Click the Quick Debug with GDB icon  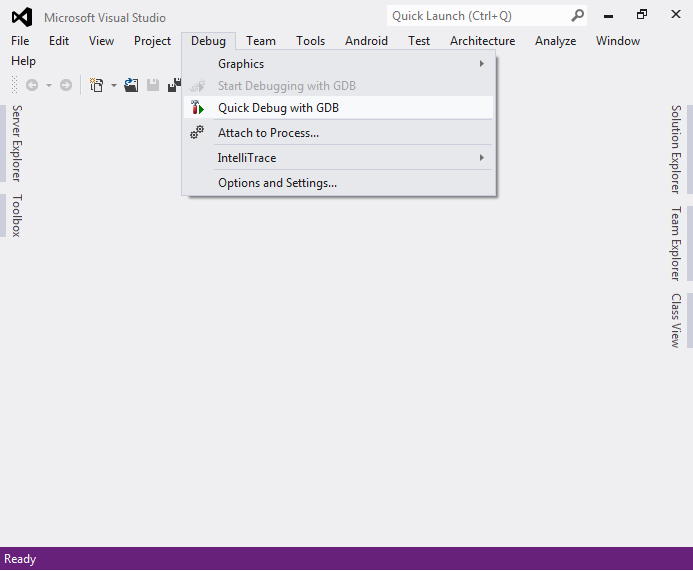pos(197,107)
